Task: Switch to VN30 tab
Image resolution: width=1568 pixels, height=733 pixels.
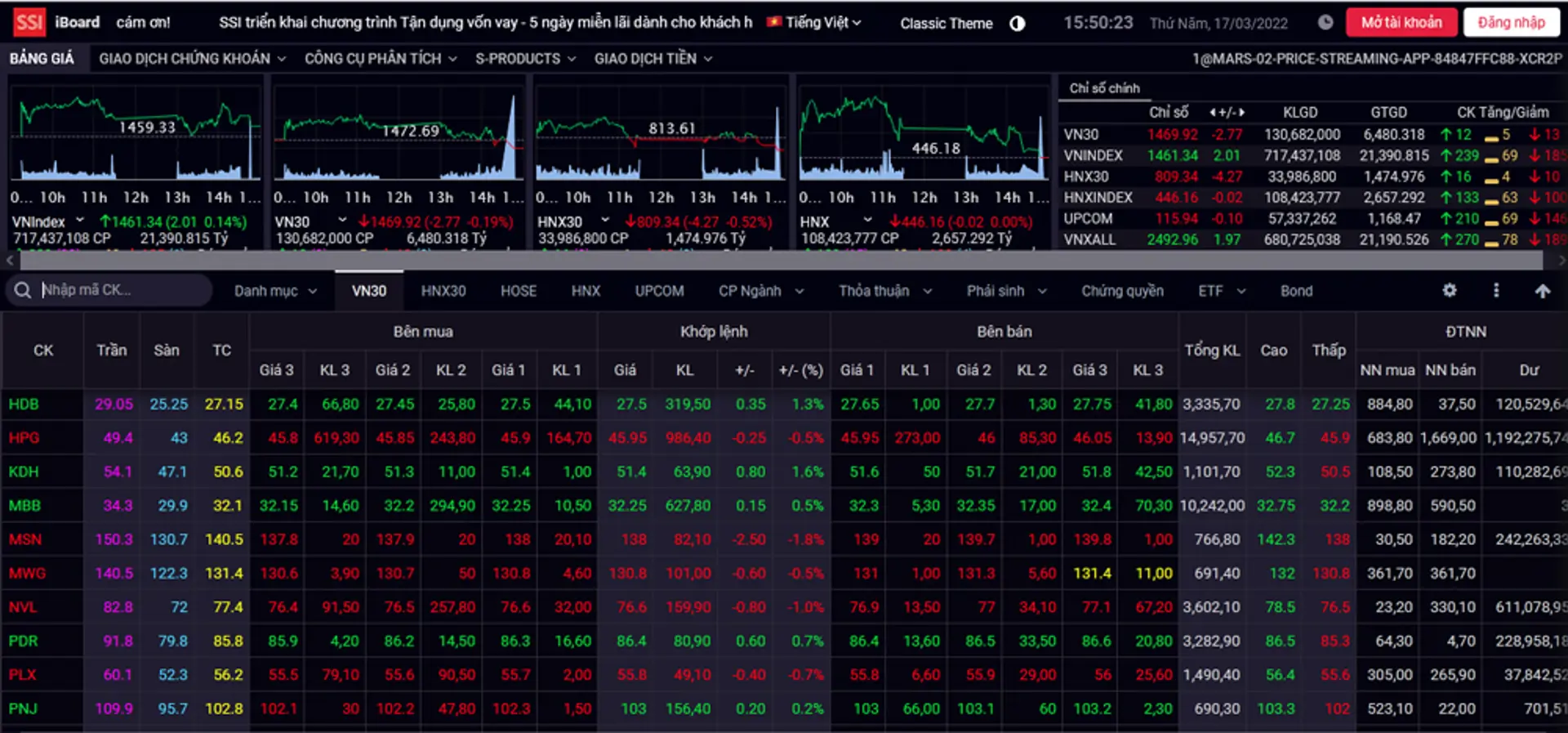Action: [369, 291]
